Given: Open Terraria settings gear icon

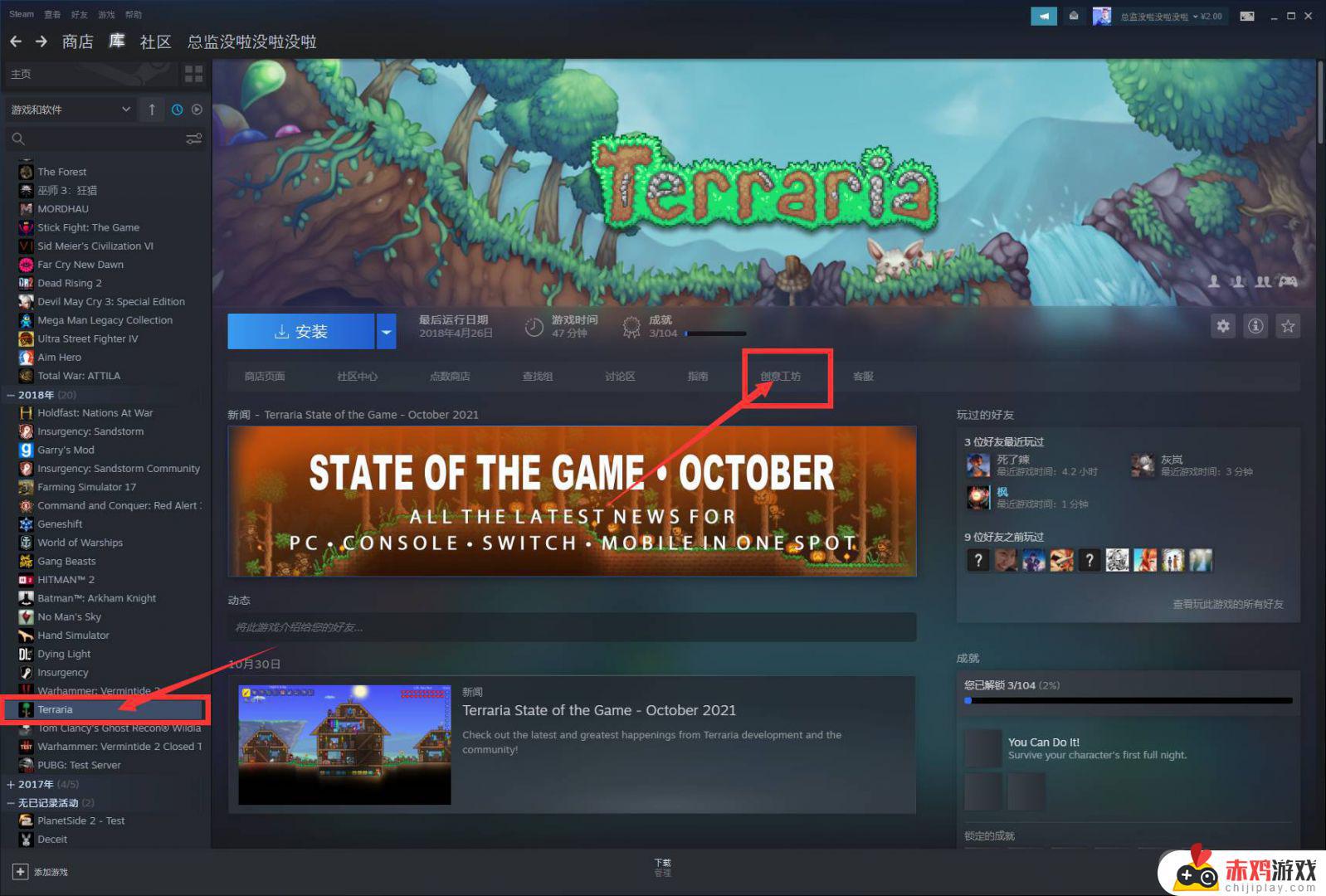Looking at the screenshot, I should (x=1223, y=326).
